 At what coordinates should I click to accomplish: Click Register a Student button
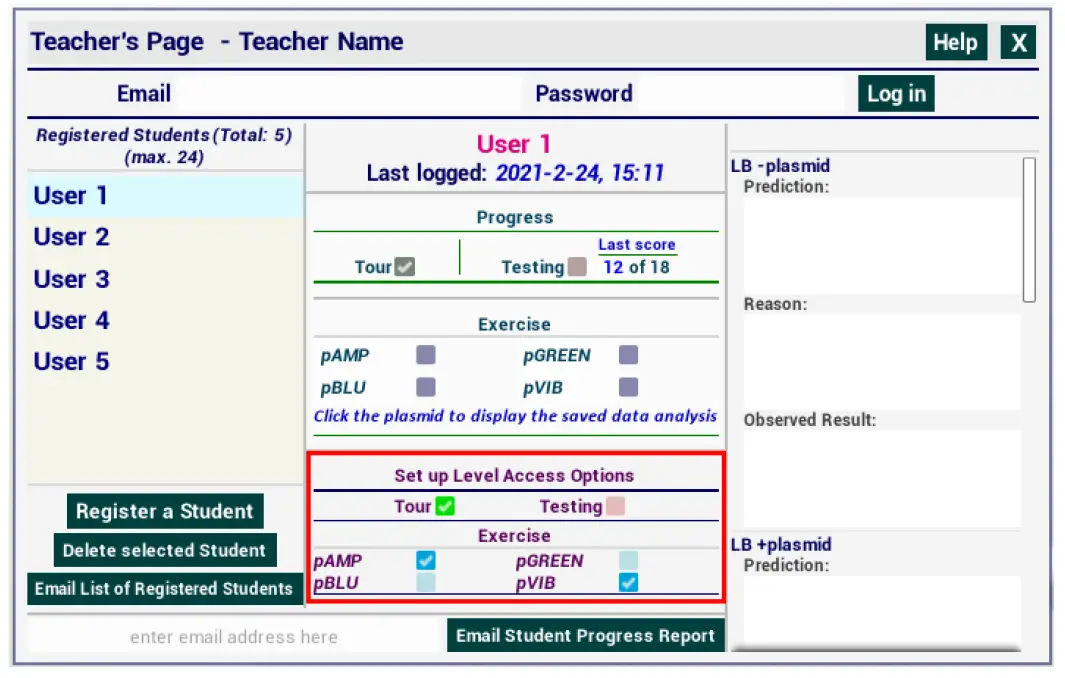[x=165, y=511]
